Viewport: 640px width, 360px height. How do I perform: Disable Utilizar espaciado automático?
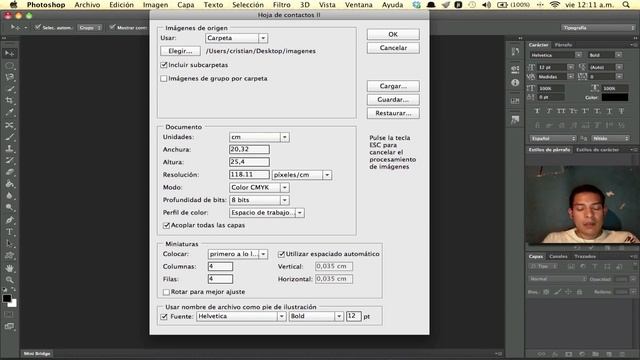pos(281,254)
